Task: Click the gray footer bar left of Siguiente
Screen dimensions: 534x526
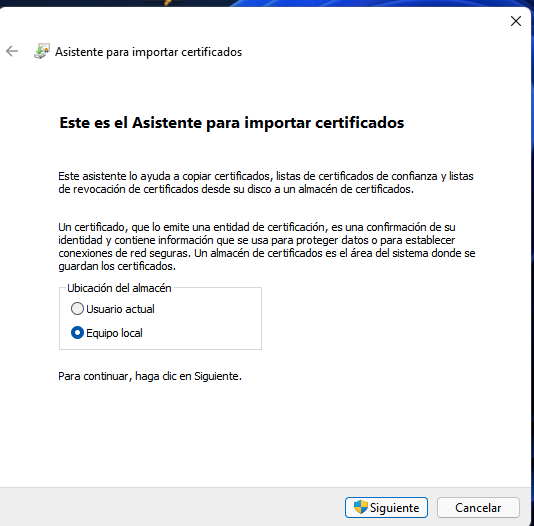Action: click(170, 507)
